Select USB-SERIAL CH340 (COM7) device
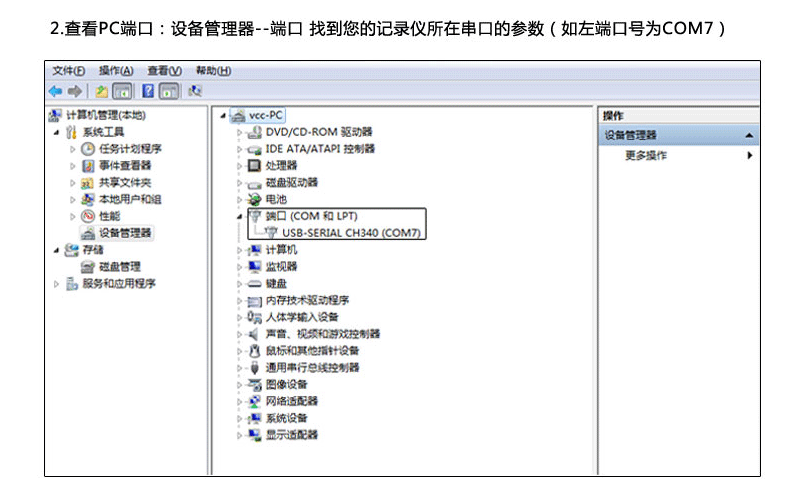 coord(350,233)
